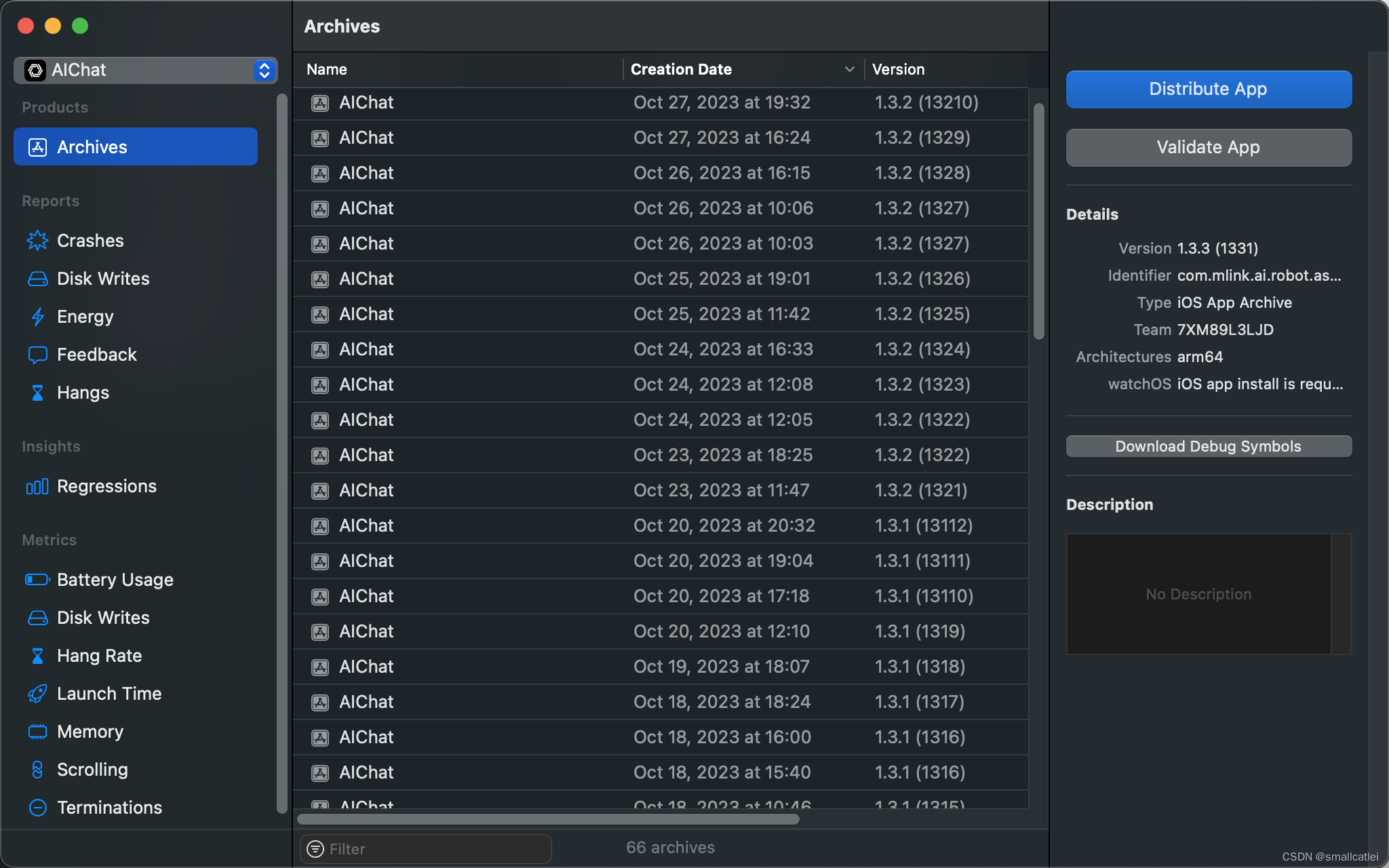Click the sidebar vertical scrollbar
Screen dimensions: 1389x868
click(x=282, y=453)
